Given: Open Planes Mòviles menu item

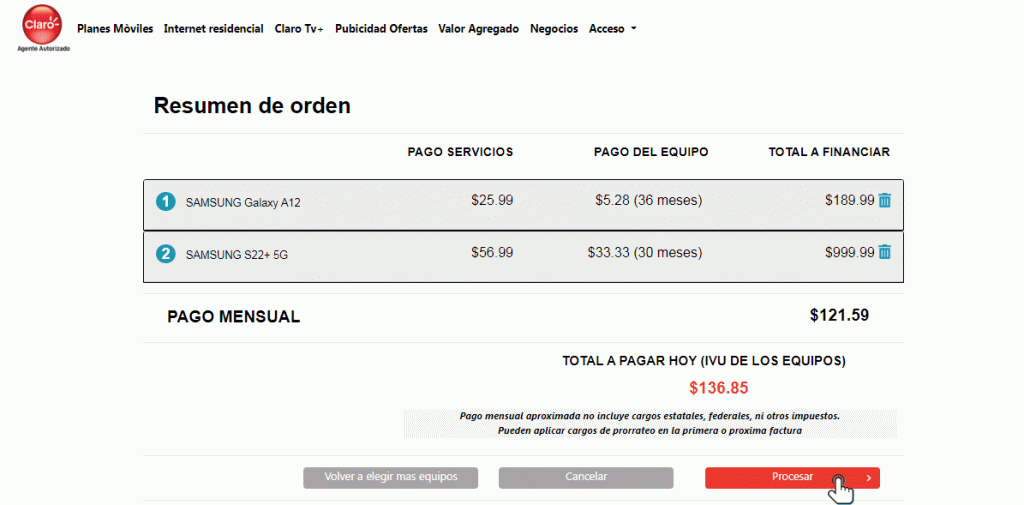Looking at the screenshot, I should coord(115,29).
